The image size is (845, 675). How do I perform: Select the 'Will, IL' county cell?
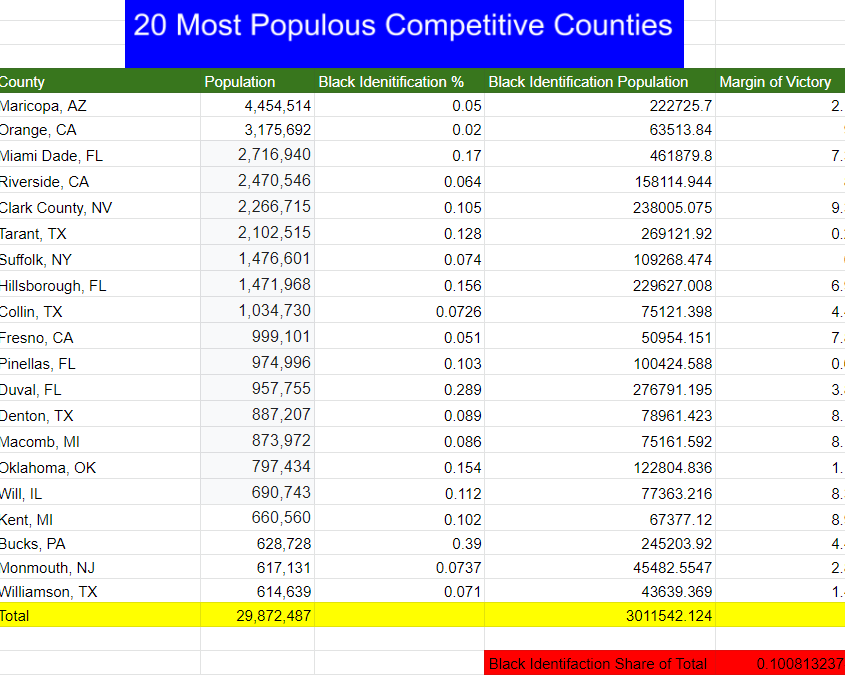pyautogui.click(x=100, y=491)
